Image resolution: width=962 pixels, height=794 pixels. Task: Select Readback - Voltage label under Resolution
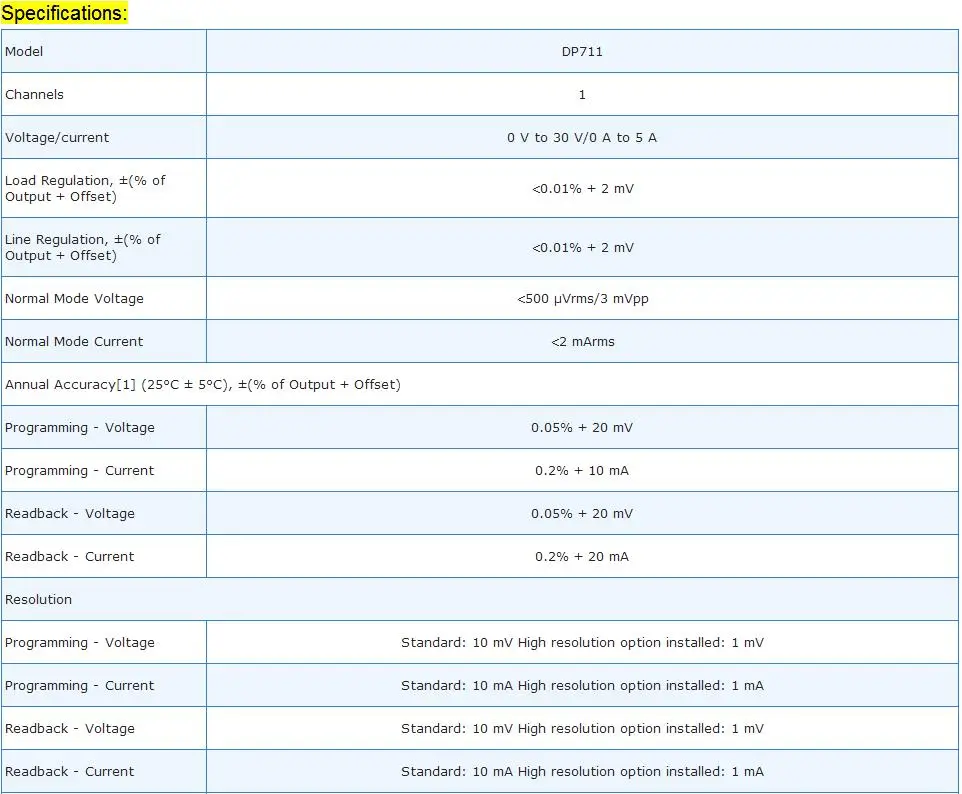coord(70,728)
